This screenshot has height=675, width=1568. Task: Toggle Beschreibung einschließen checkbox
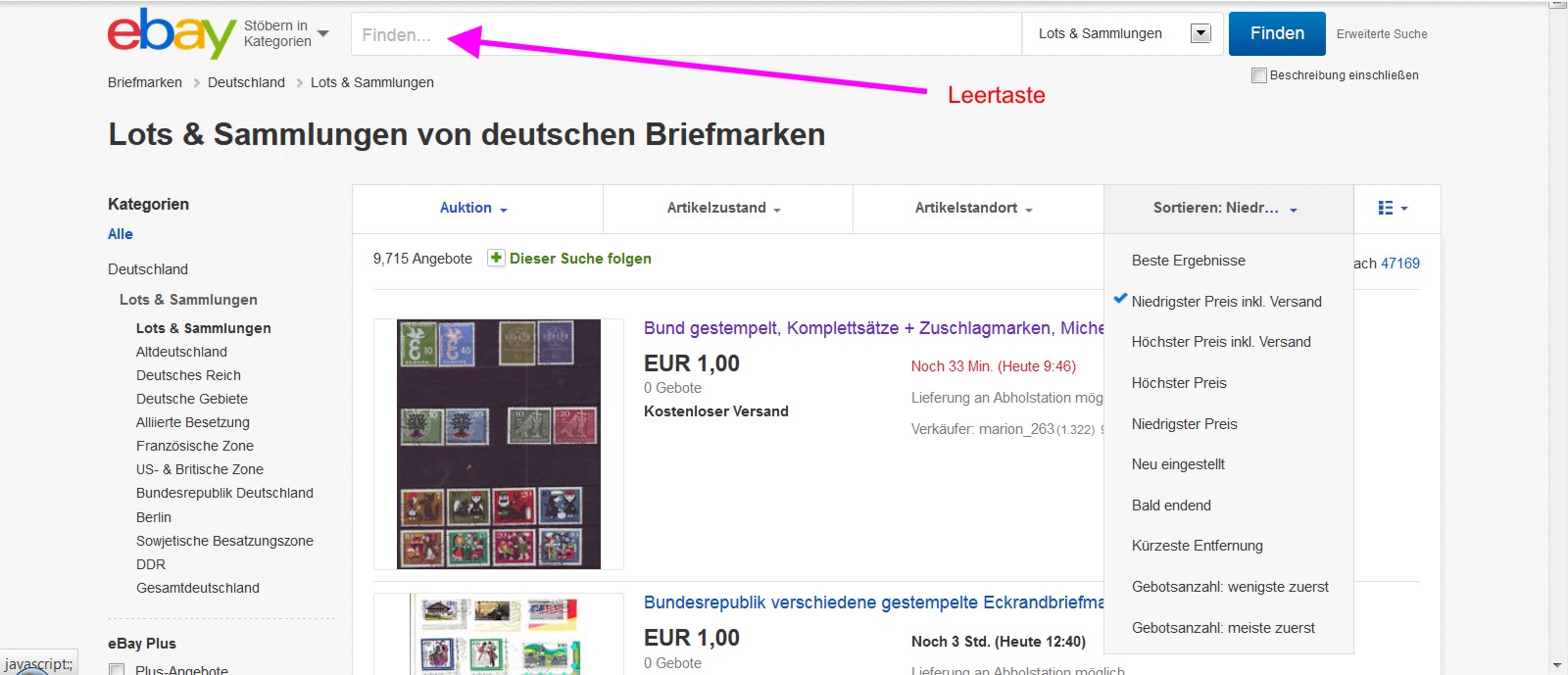[x=1259, y=75]
